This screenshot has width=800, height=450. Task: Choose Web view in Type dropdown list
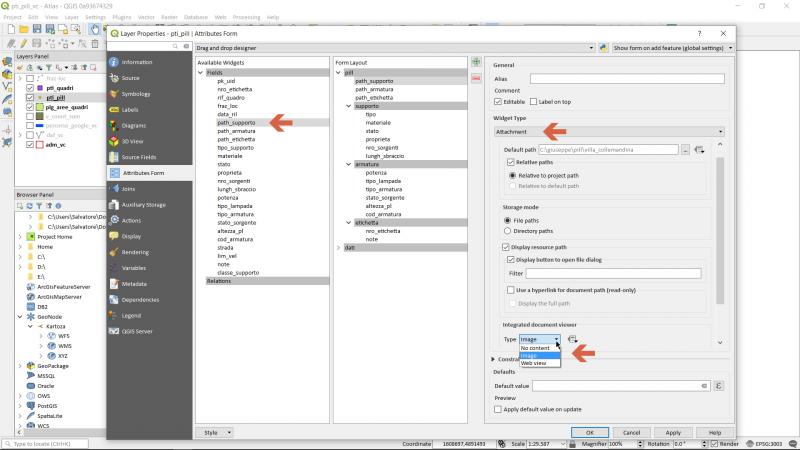click(540, 363)
